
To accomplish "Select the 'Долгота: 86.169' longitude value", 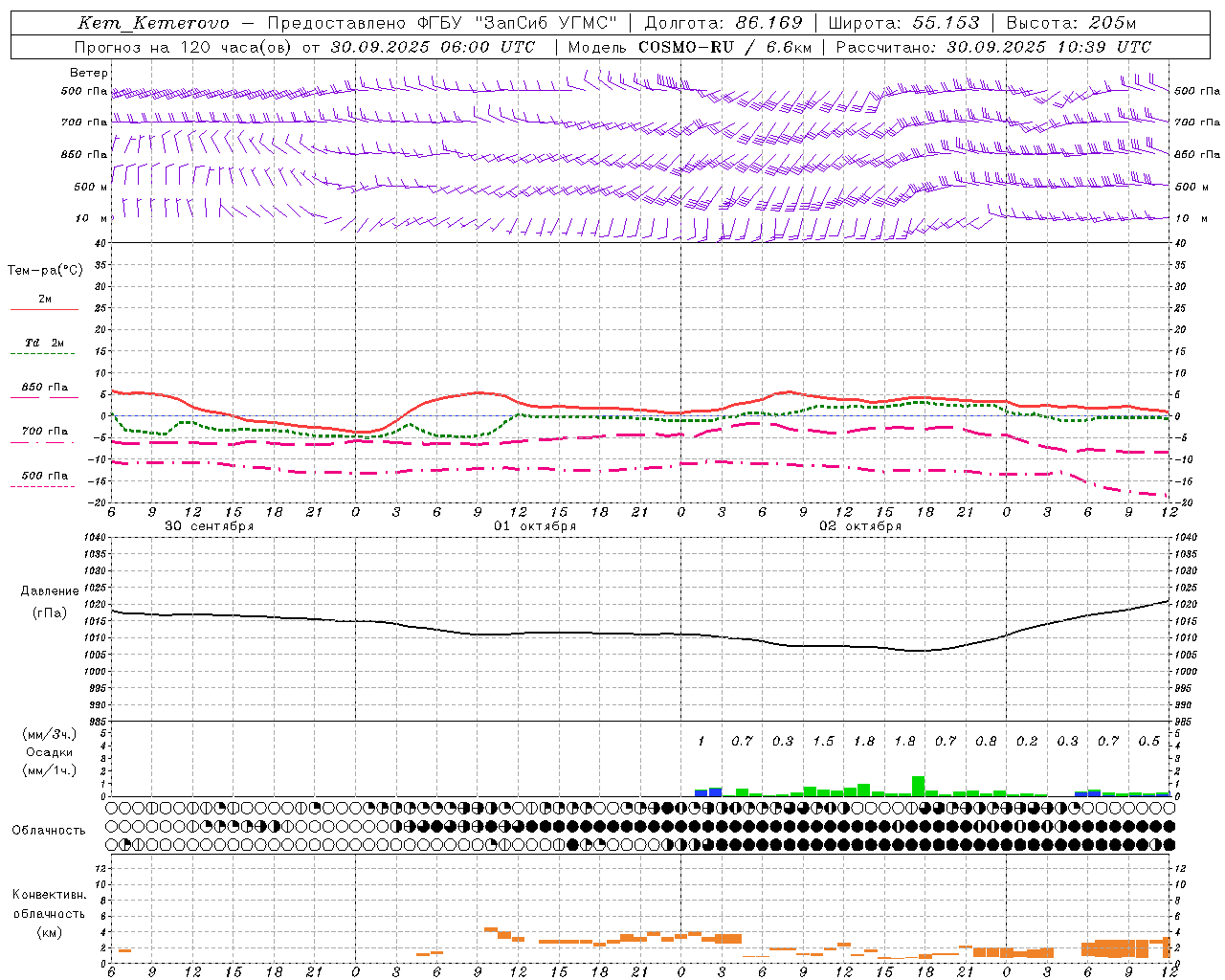I will point(724,23).
